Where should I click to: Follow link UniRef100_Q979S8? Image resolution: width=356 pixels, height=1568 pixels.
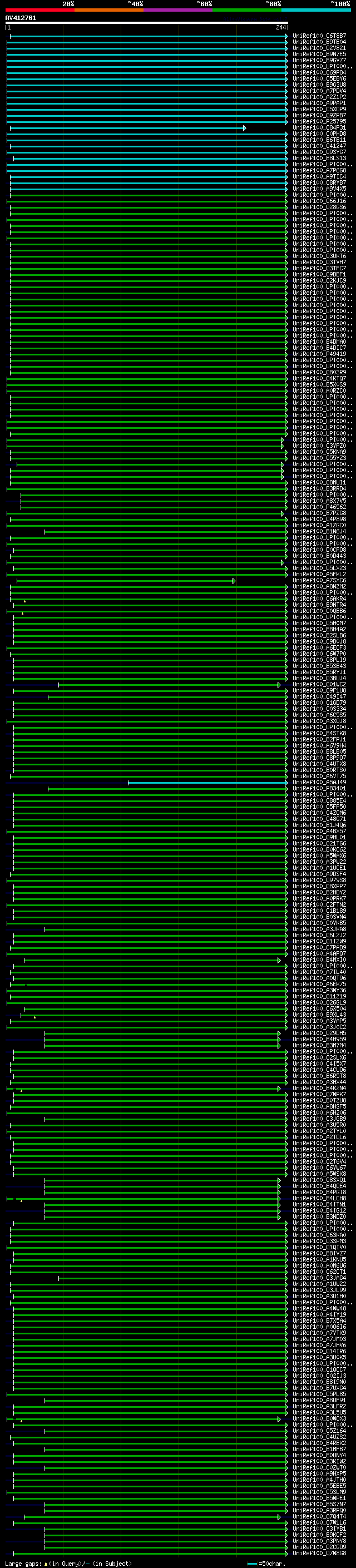pos(319,879)
